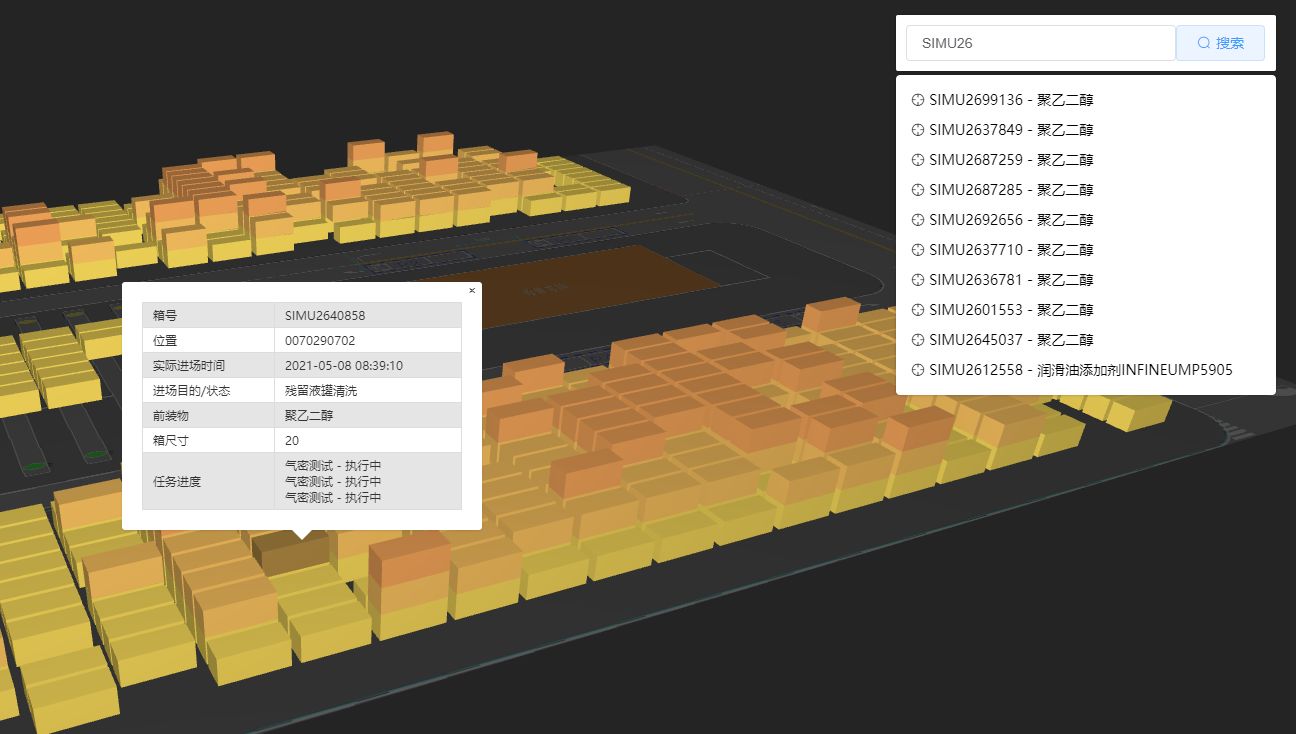Click locate icon beside SIMU2612558
Image resolution: width=1296 pixels, height=734 pixels.
tap(918, 370)
